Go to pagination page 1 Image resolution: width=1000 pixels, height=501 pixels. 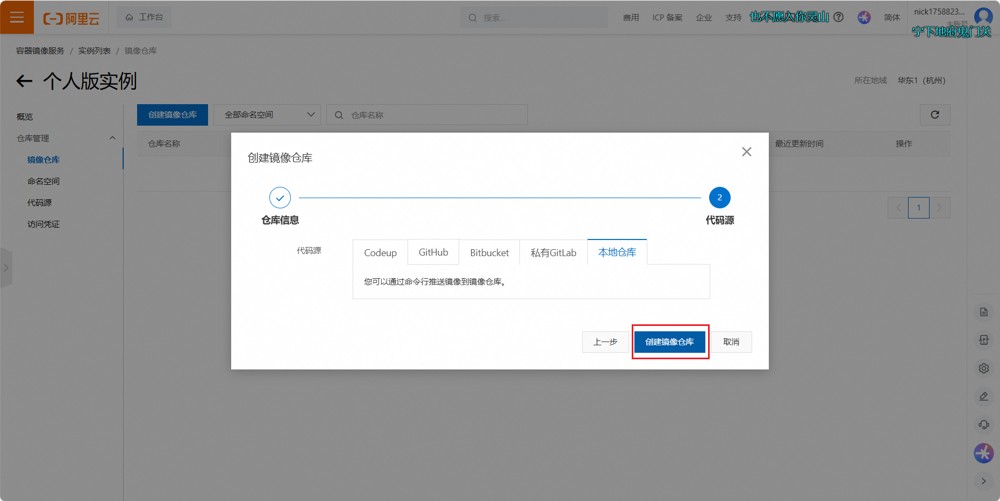[918, 207]
